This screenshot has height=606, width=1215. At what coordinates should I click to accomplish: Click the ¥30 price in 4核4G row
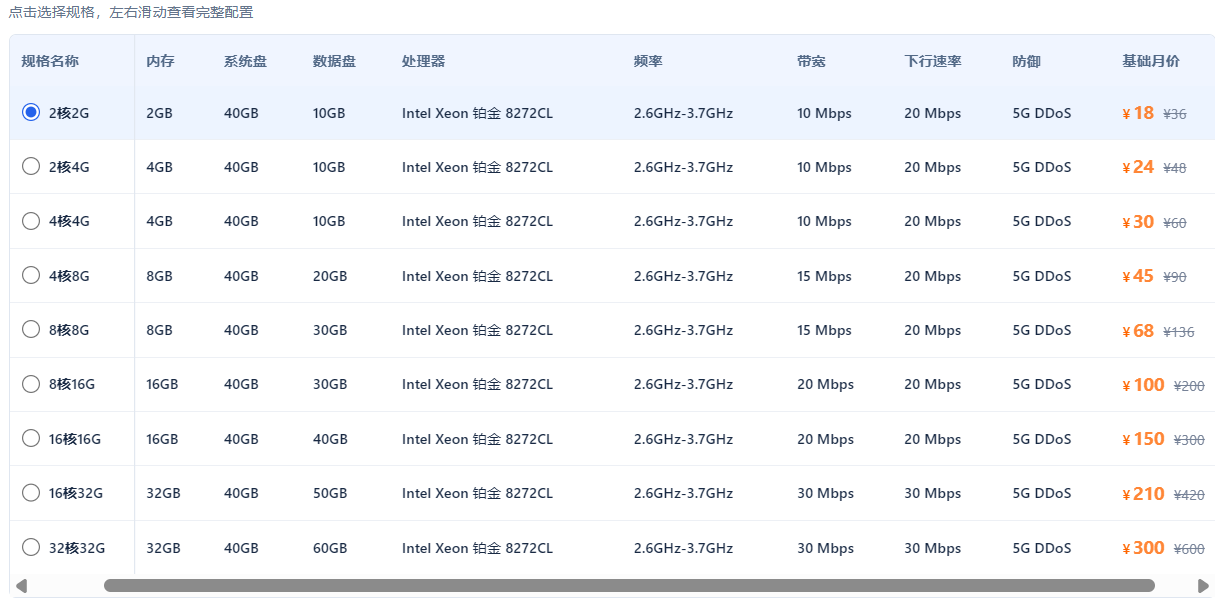point(1138,222)
